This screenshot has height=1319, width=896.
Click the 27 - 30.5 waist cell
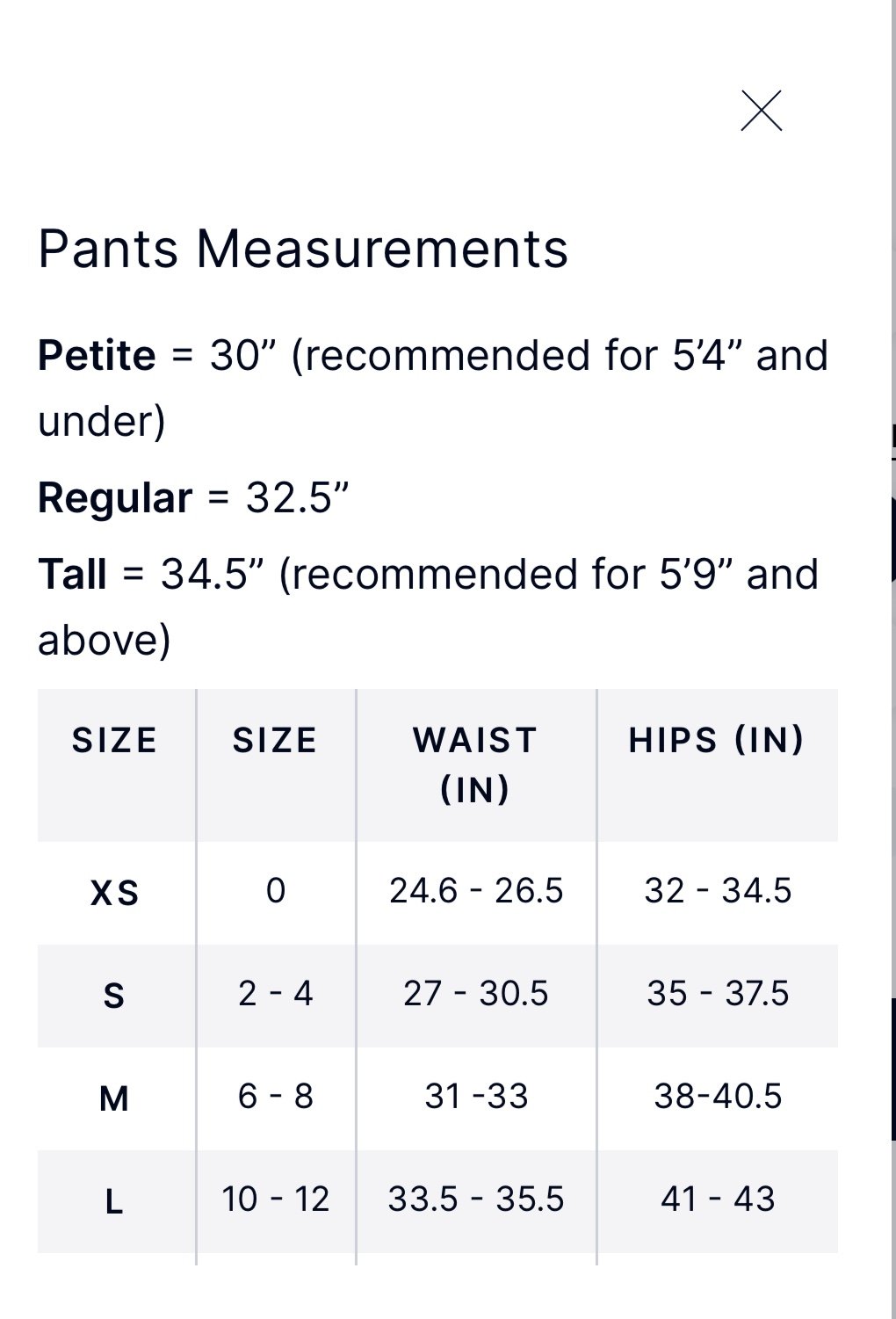(x=476, y=994)
